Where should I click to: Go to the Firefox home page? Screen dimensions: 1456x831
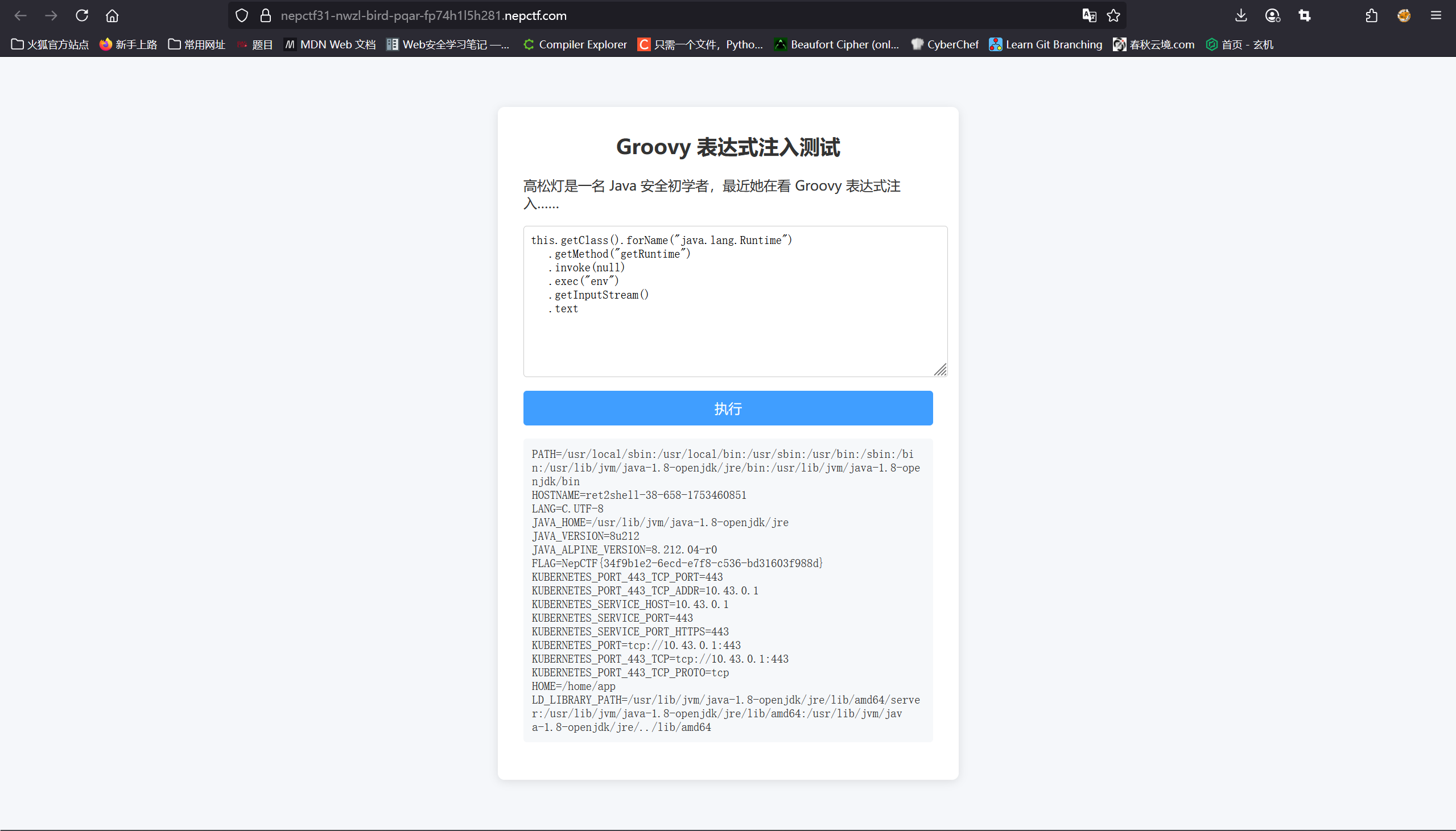coord(113,15)
